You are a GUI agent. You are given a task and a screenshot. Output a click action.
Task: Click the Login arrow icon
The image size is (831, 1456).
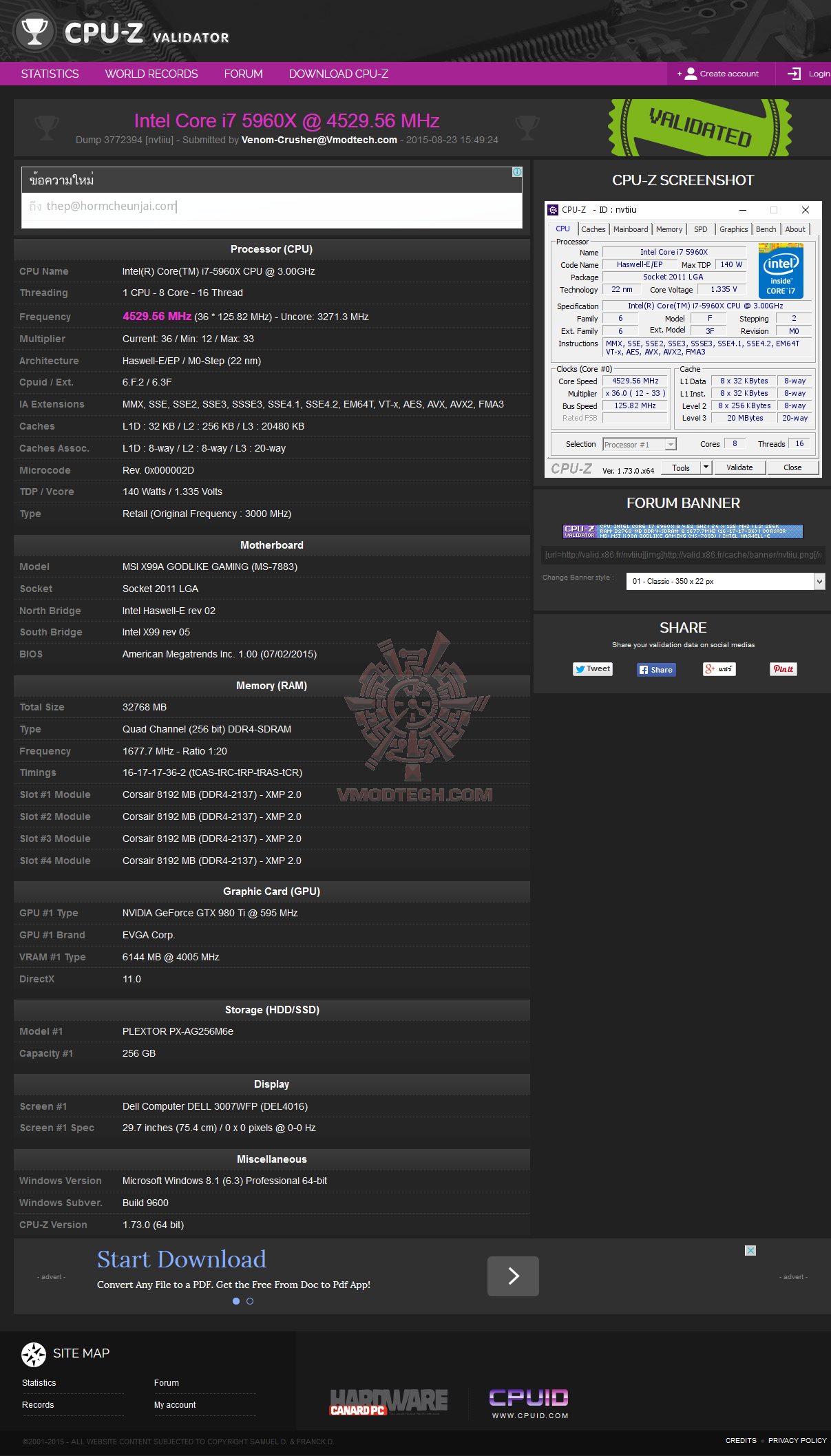point(795,74)
